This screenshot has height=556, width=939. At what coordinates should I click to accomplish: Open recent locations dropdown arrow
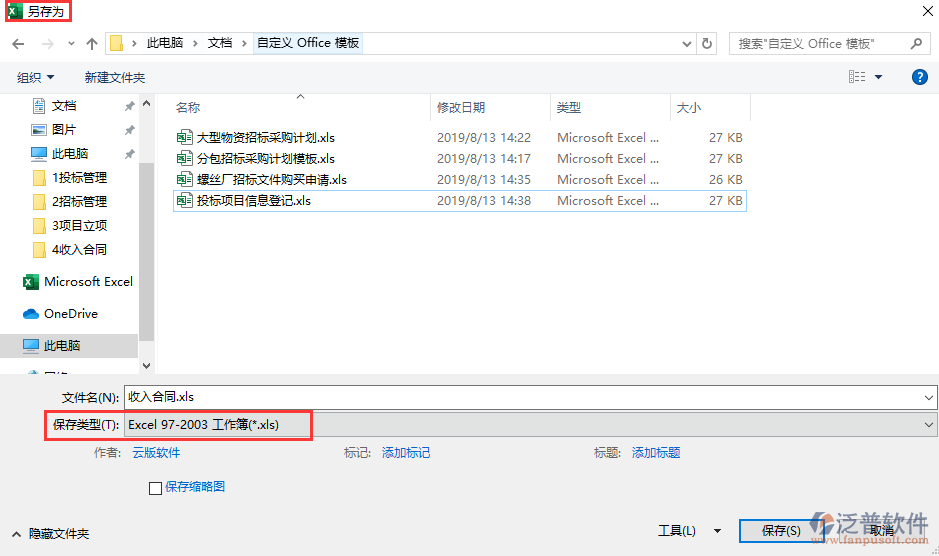(71, 44)
